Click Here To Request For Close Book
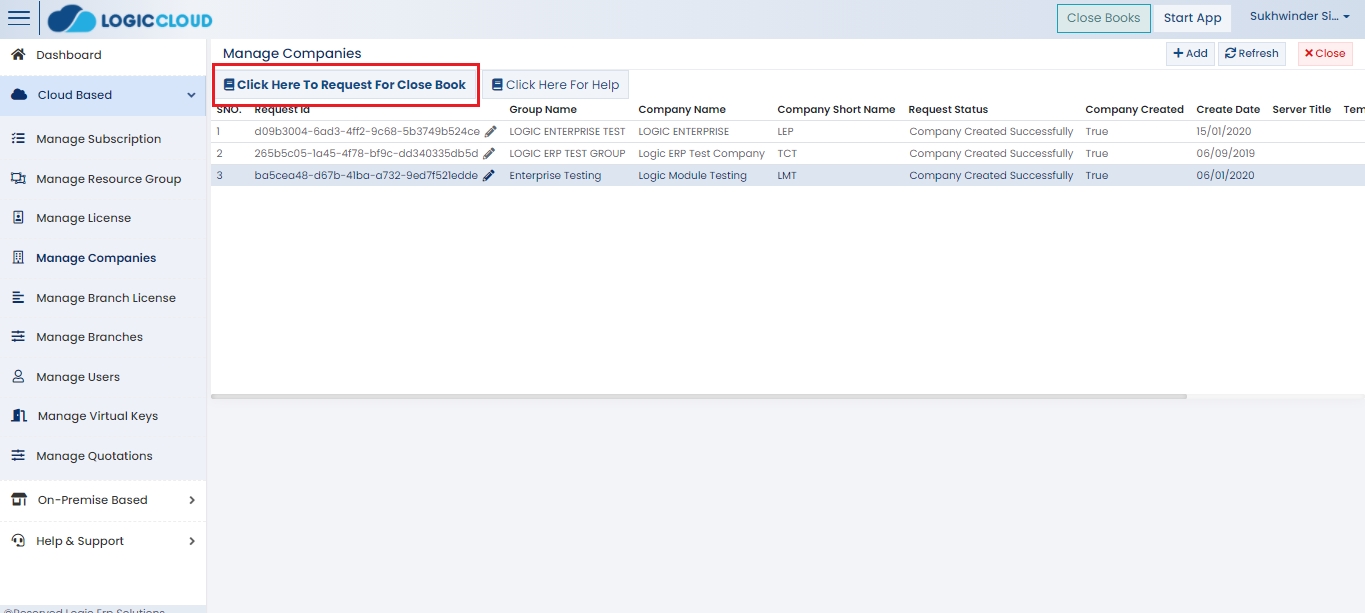This screenshot has width=1365, height=613. pyautogui.click(x=345, y=85)
